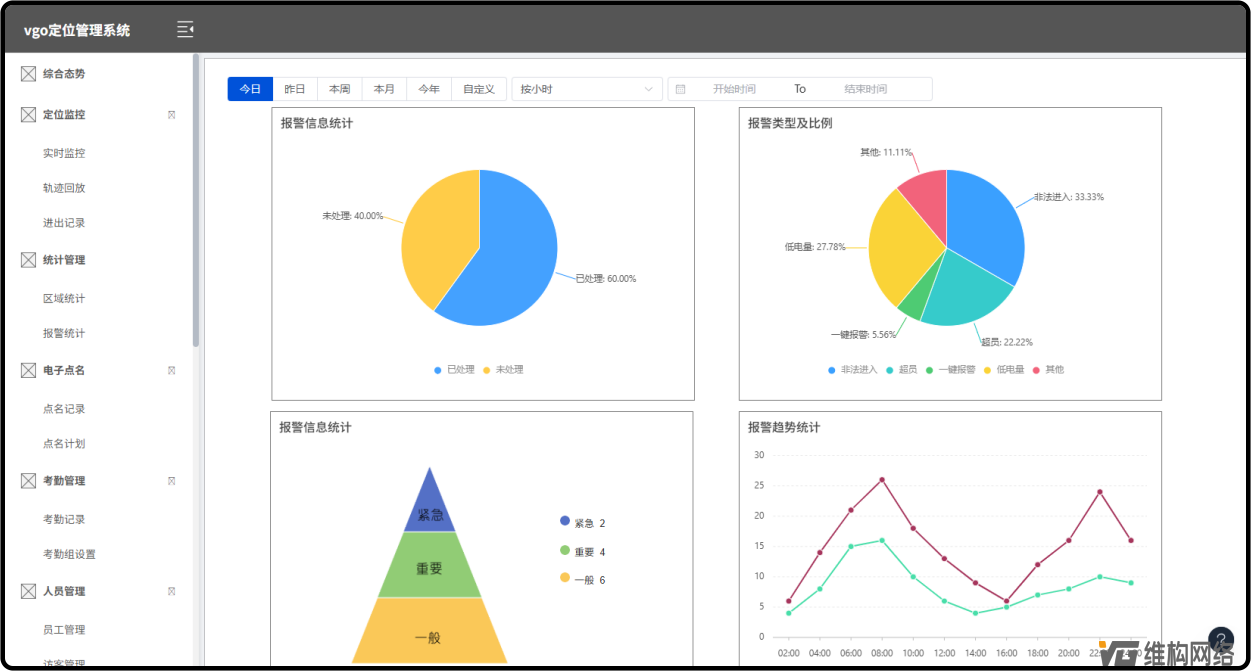Image resolution: width=1251 pixels, height=671 pixels.
Task: Toggle 非法进入 legend item visibility
Action: [852, 370]
